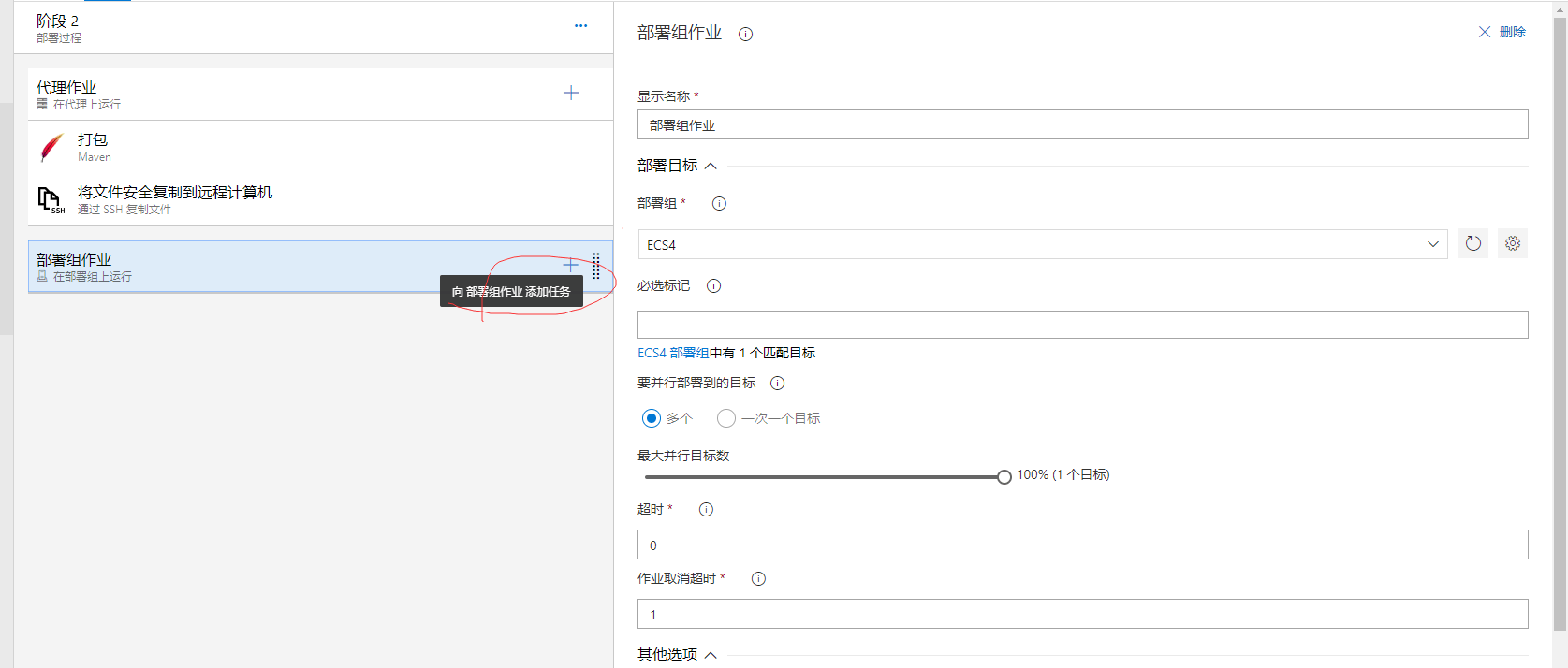Collapse the 其他选项 section
Screen dimensions: 1568x668
point(711,655)
